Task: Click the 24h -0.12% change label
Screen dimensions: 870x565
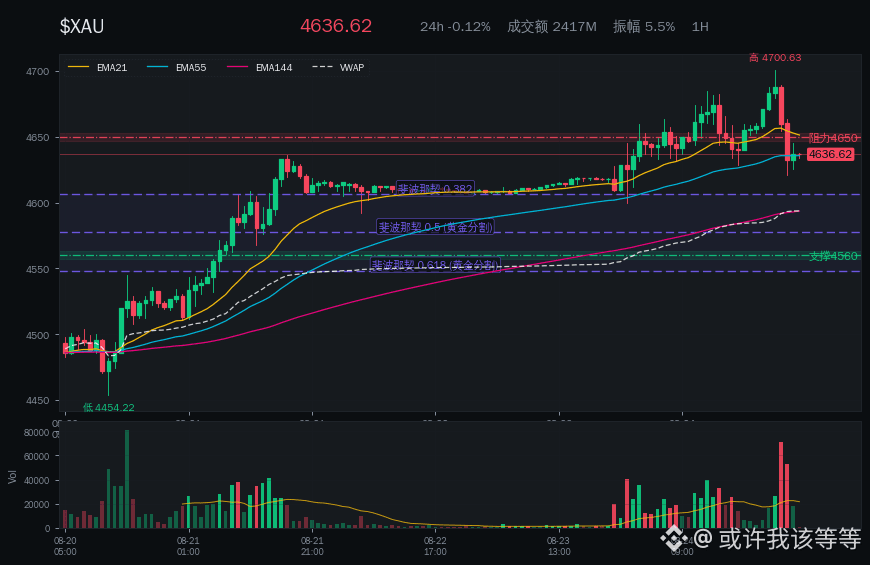Action: (x=455, y=27)
